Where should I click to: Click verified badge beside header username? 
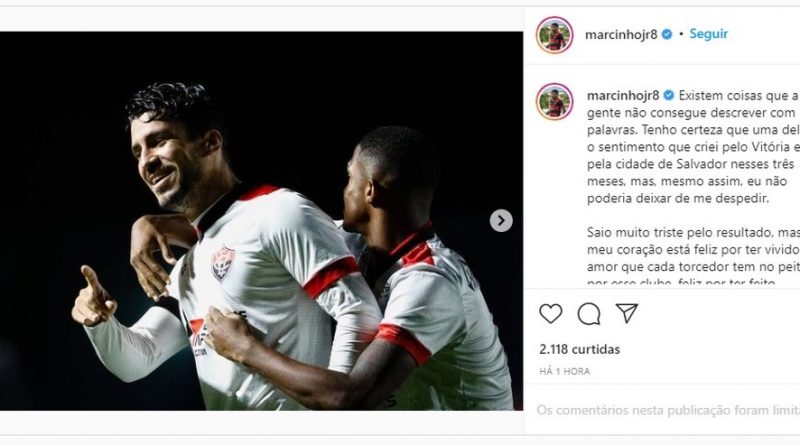(666, 35)
